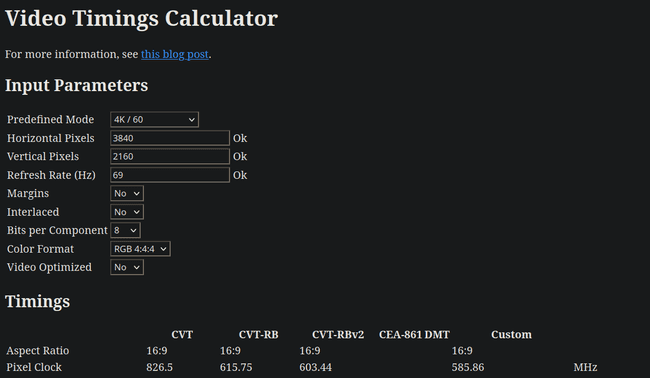
Task: Open the Predefined Mode dropdown
Action: click(154, 119)
